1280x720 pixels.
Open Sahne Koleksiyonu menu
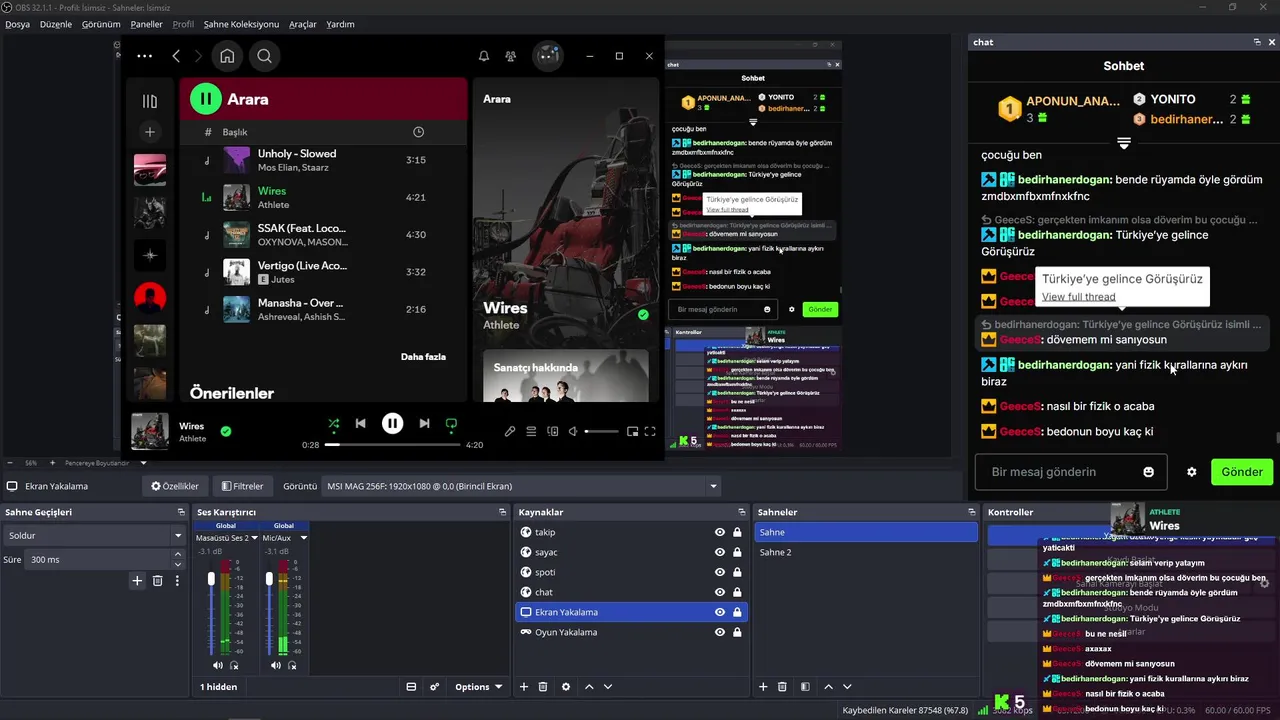coord(241,24)
